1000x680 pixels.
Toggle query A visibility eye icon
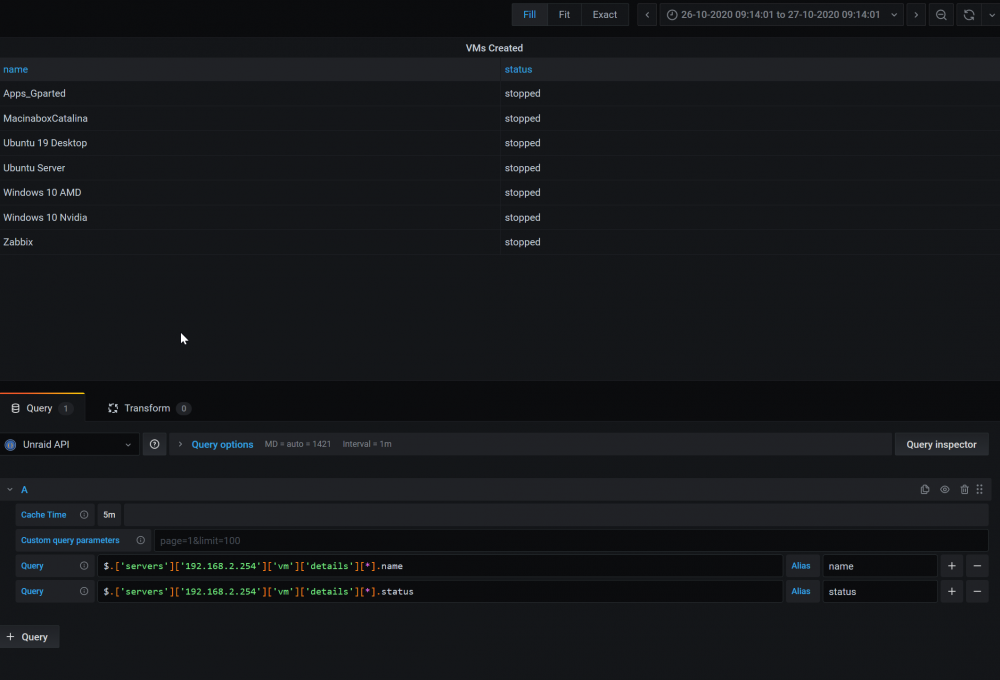[945, 490]
